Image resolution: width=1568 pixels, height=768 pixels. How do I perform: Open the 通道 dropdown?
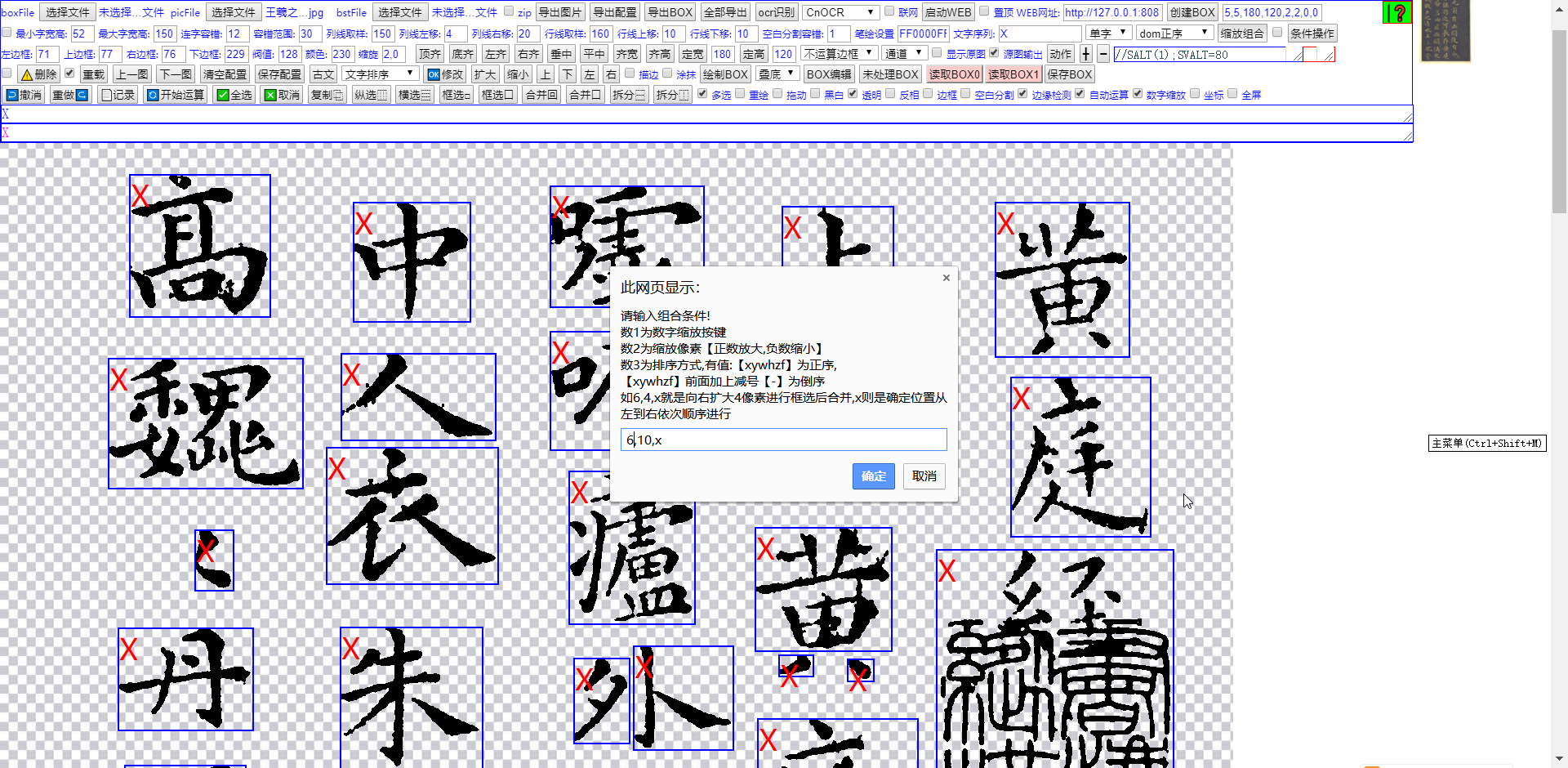pyautogui.click(x=903, y=54)
